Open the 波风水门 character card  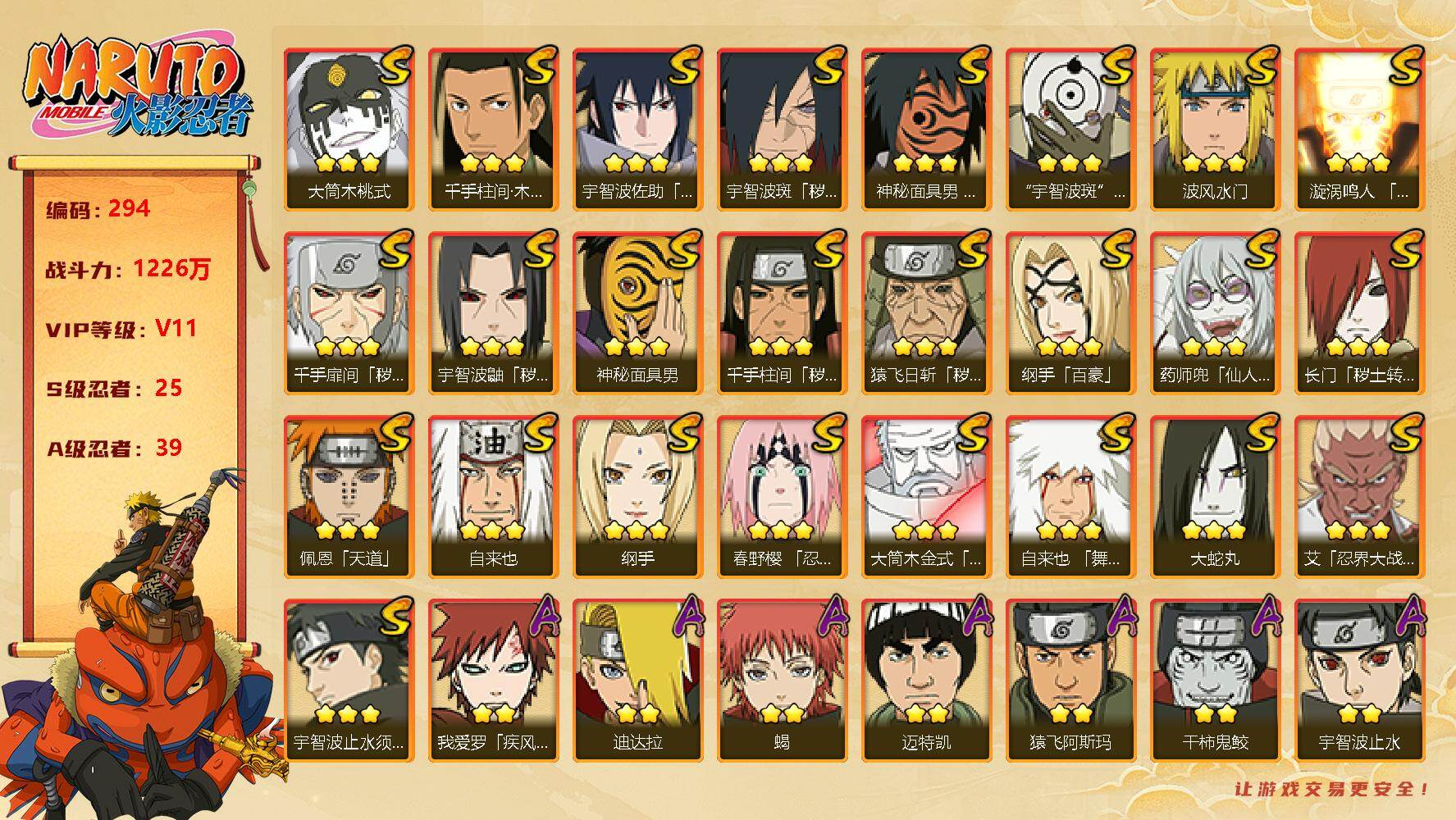1215,130
